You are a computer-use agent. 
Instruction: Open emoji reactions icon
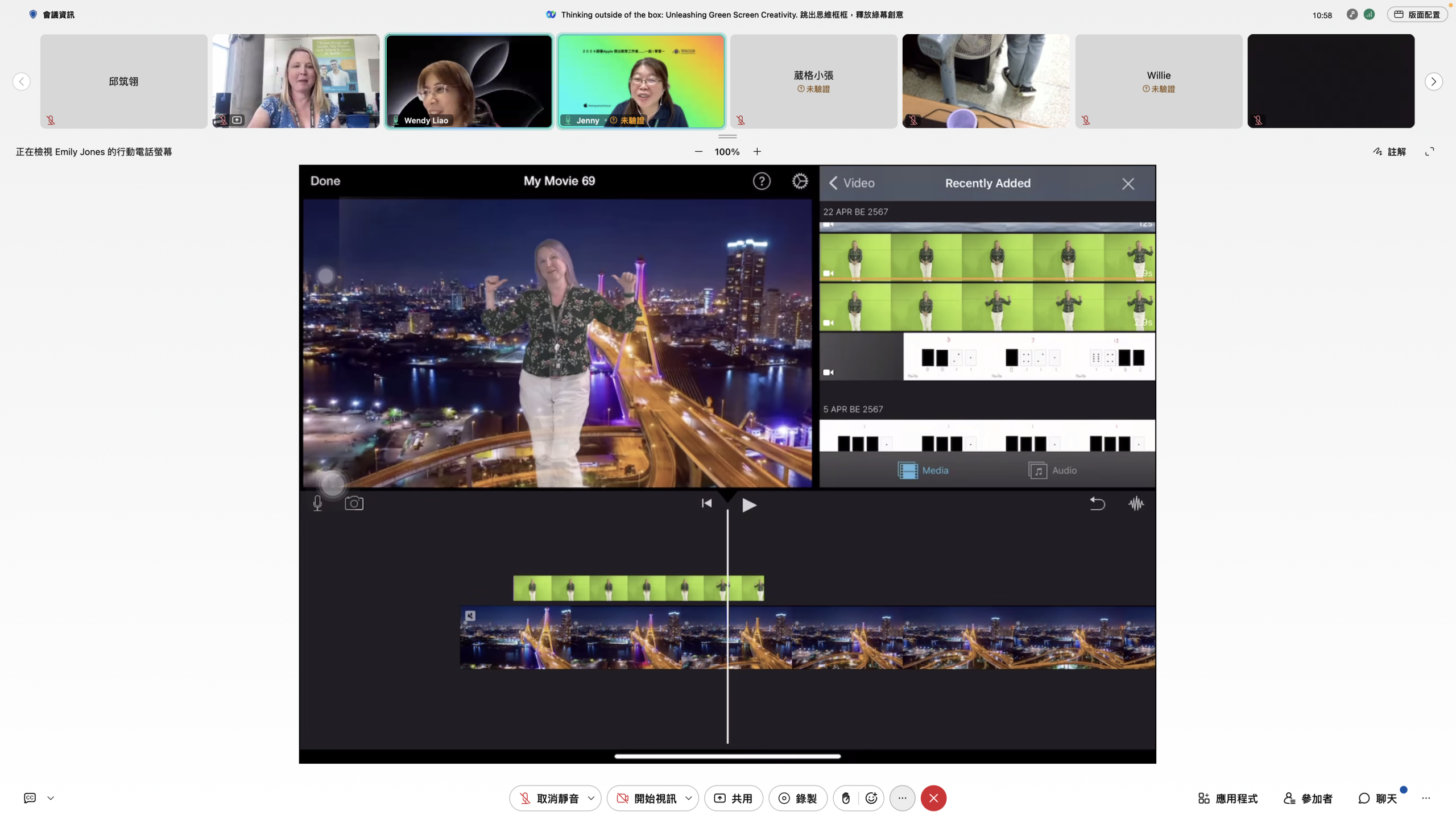pyautogui.click(x=871, y=798)
